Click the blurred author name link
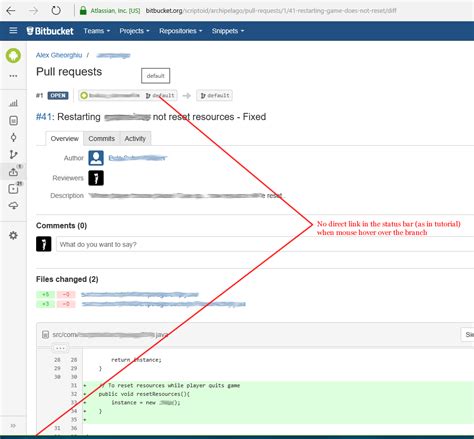The image size is (474, 439). tap(138, 158)
